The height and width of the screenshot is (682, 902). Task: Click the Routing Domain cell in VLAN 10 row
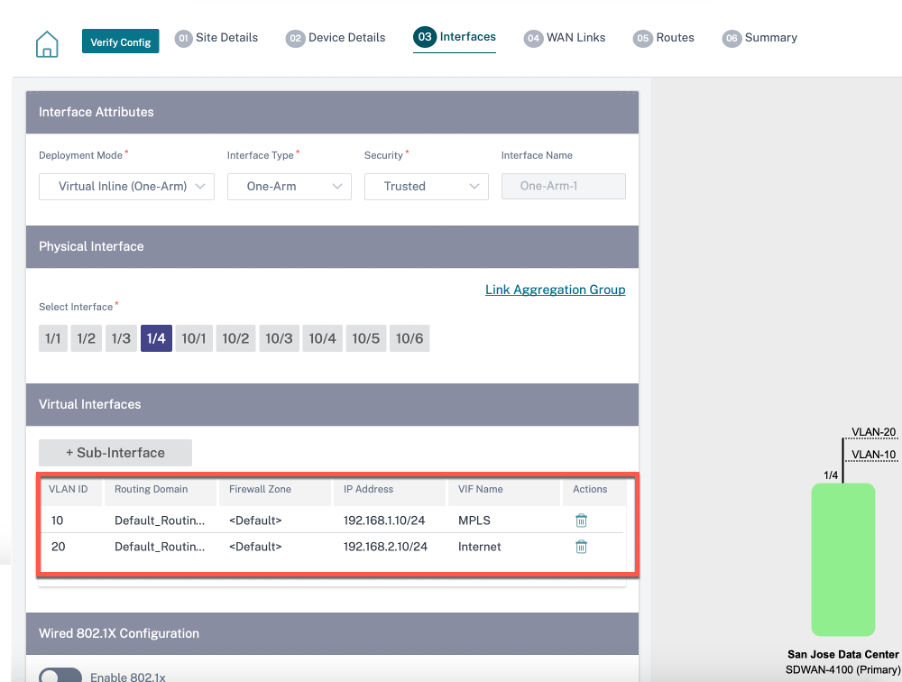click(x=160, y=520)
